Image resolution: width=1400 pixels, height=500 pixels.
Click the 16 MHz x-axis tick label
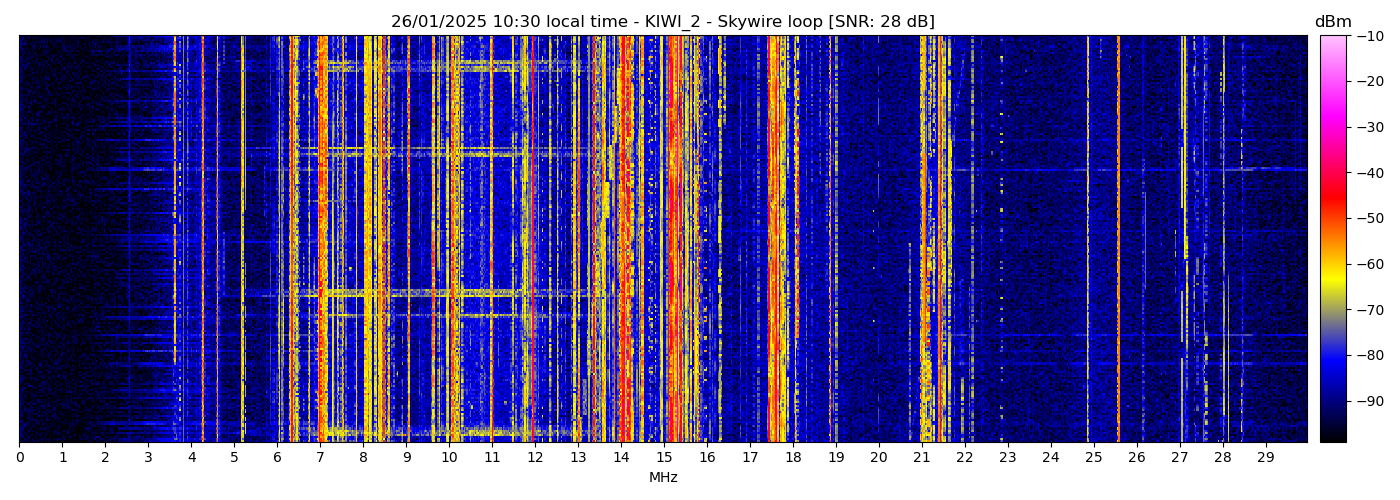(x=707, y=457)
